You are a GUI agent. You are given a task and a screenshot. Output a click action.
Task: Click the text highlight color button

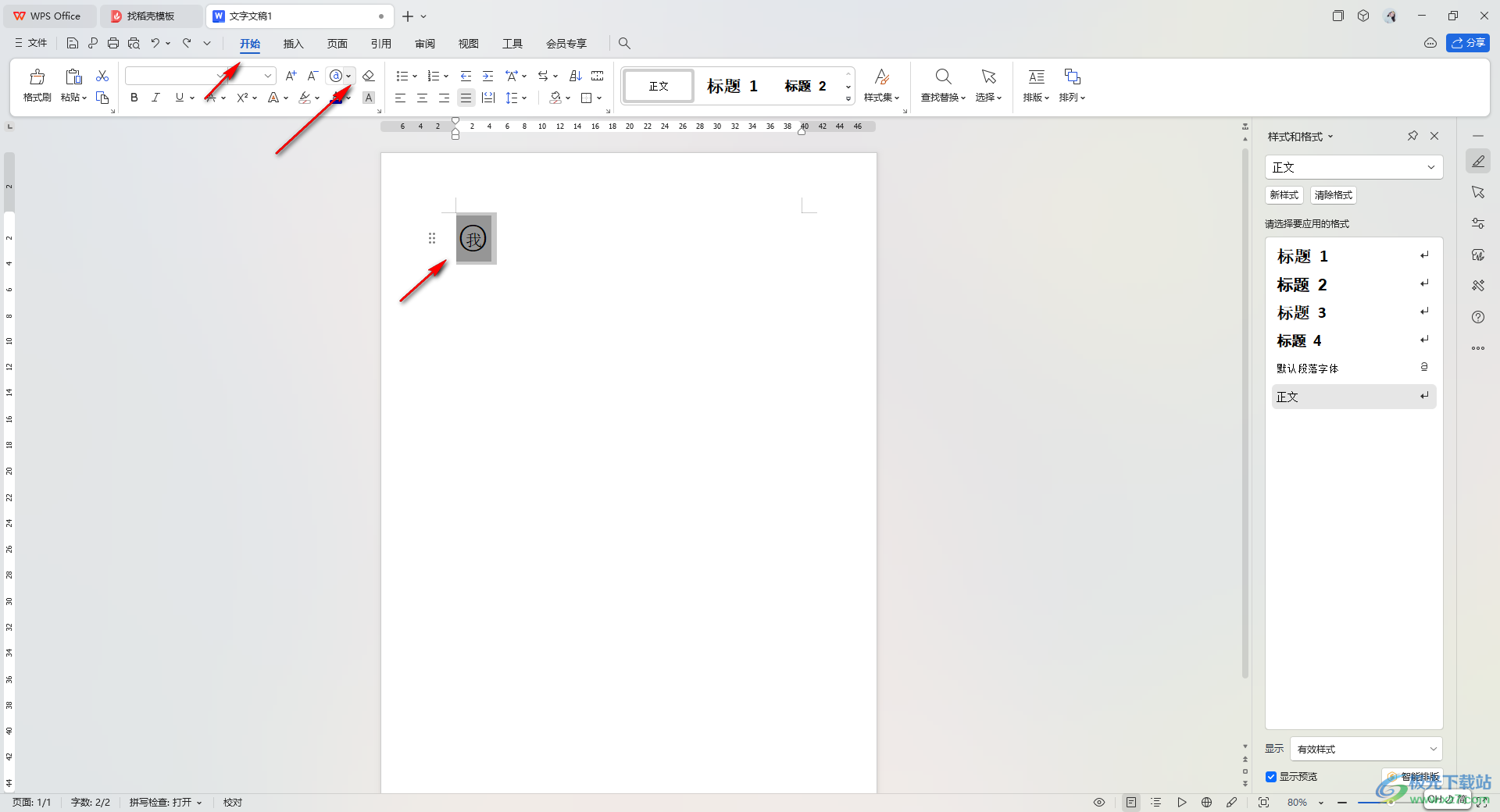(305, 98)
